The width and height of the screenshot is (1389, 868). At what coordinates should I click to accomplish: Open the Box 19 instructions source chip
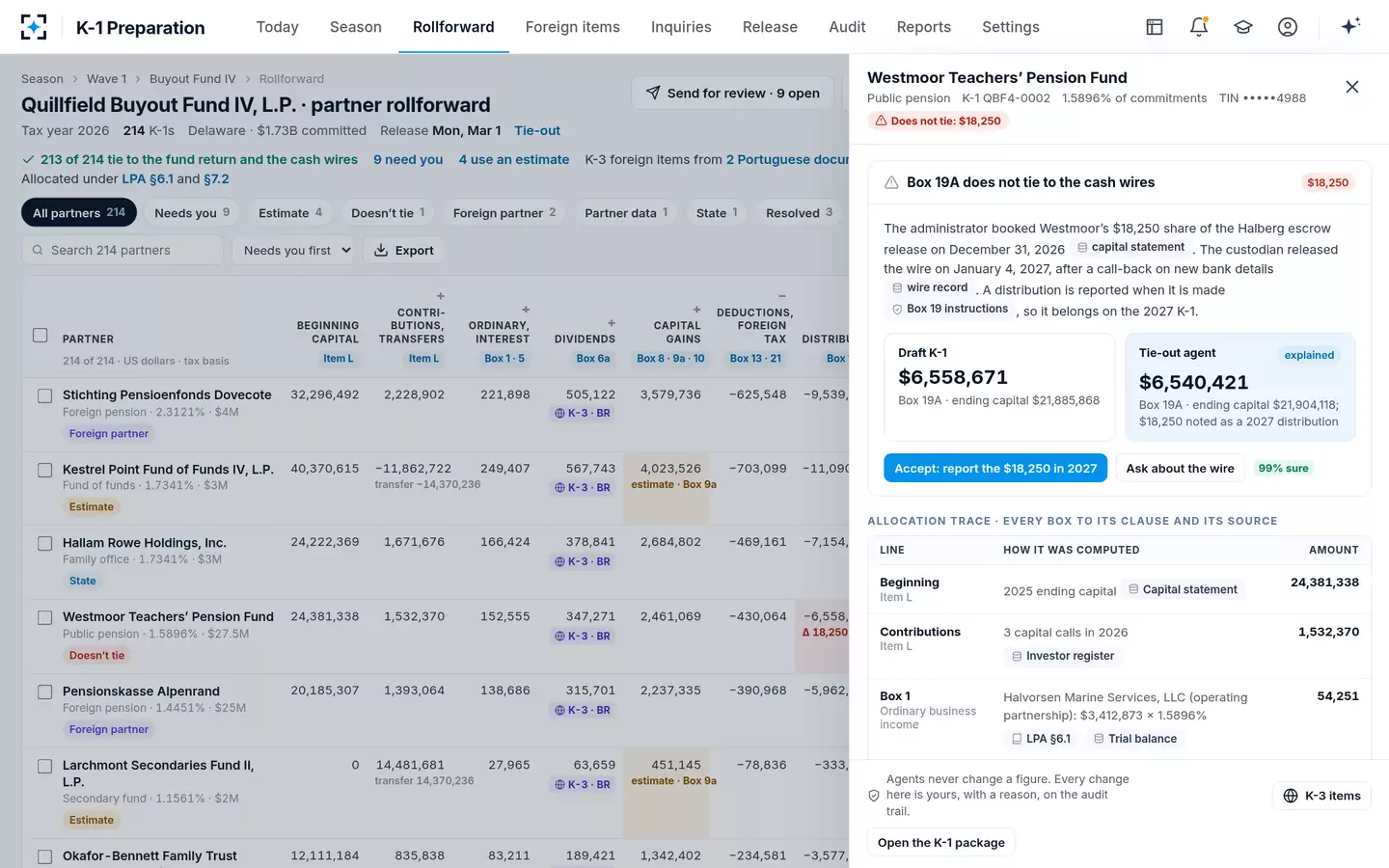coord(950,309)
